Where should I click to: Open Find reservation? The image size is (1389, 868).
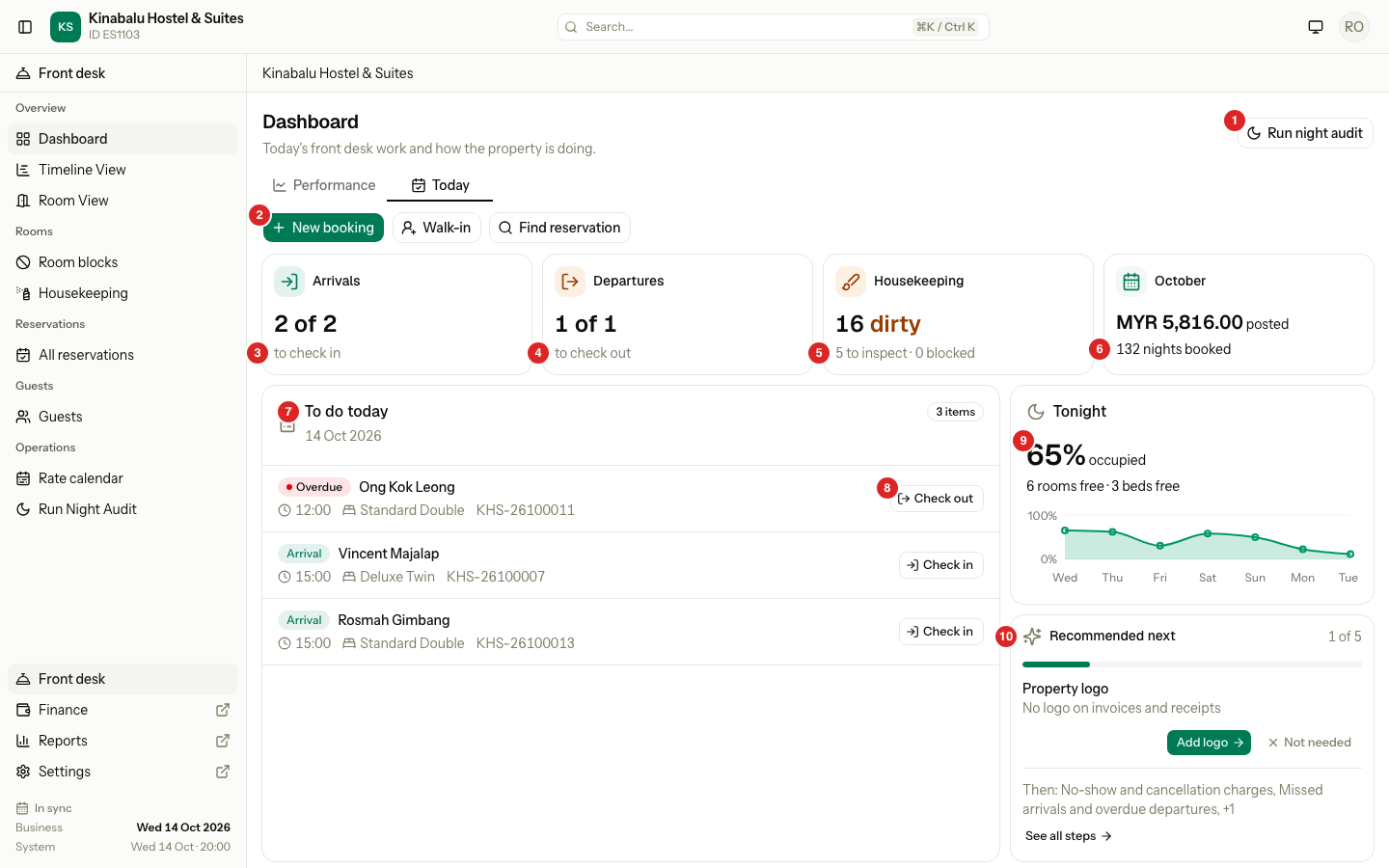tap(559, 228)
